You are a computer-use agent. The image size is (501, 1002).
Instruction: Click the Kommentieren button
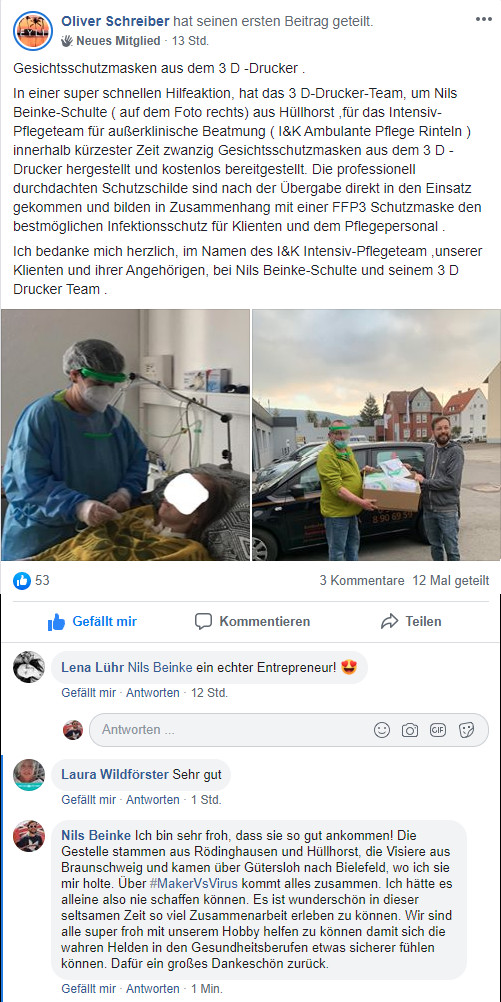[x=252, y=621]
